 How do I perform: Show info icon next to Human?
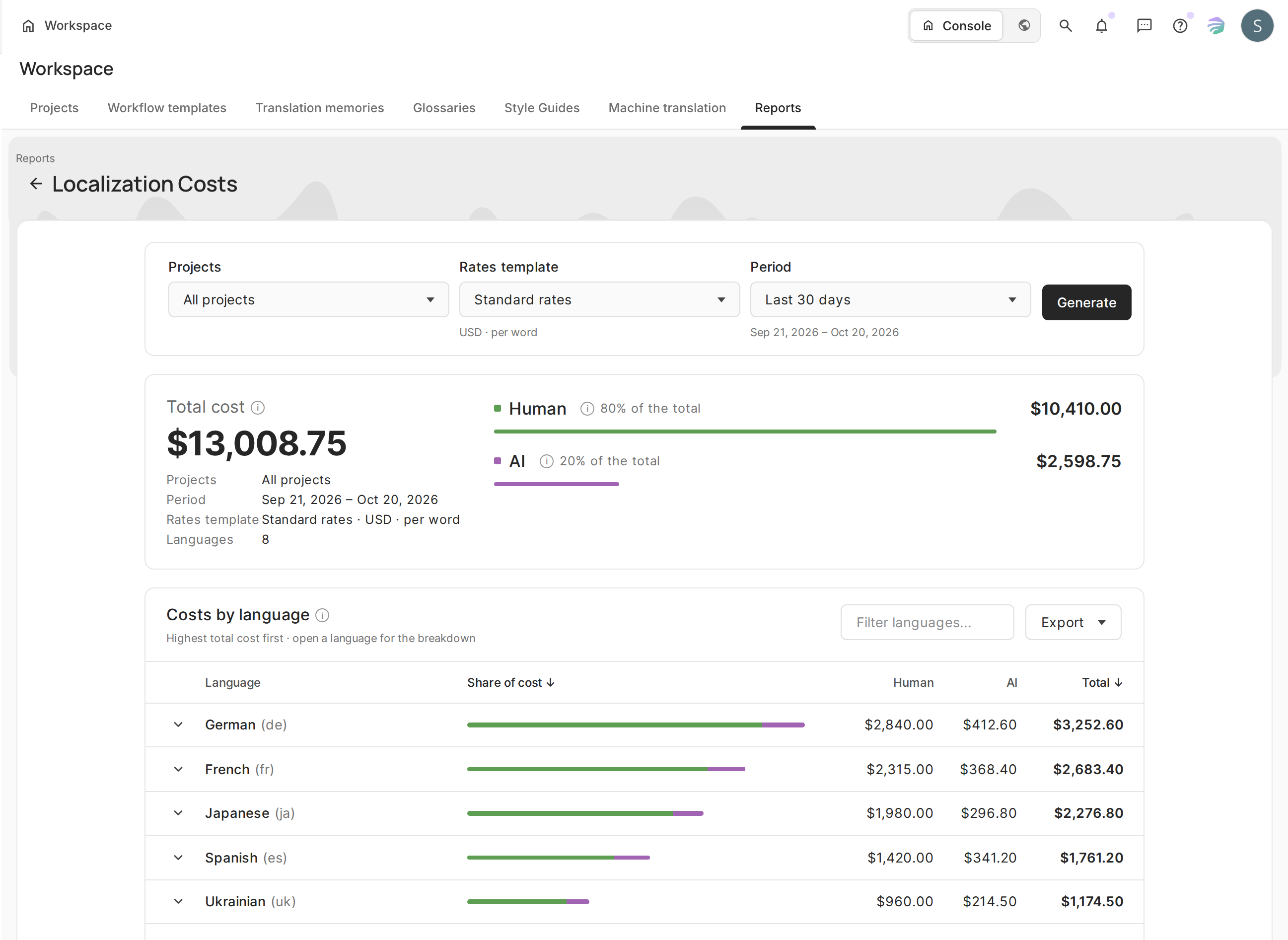click(587, 409)
